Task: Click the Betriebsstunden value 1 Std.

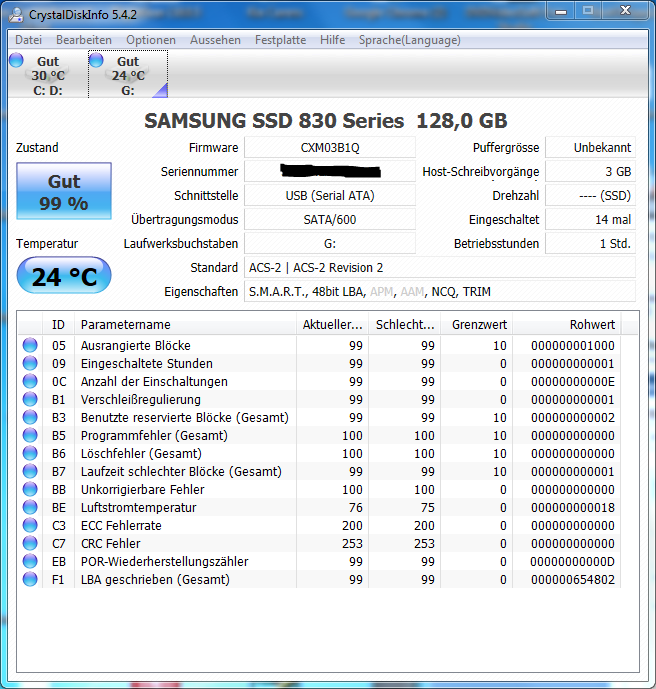Action: pos(591,243)
